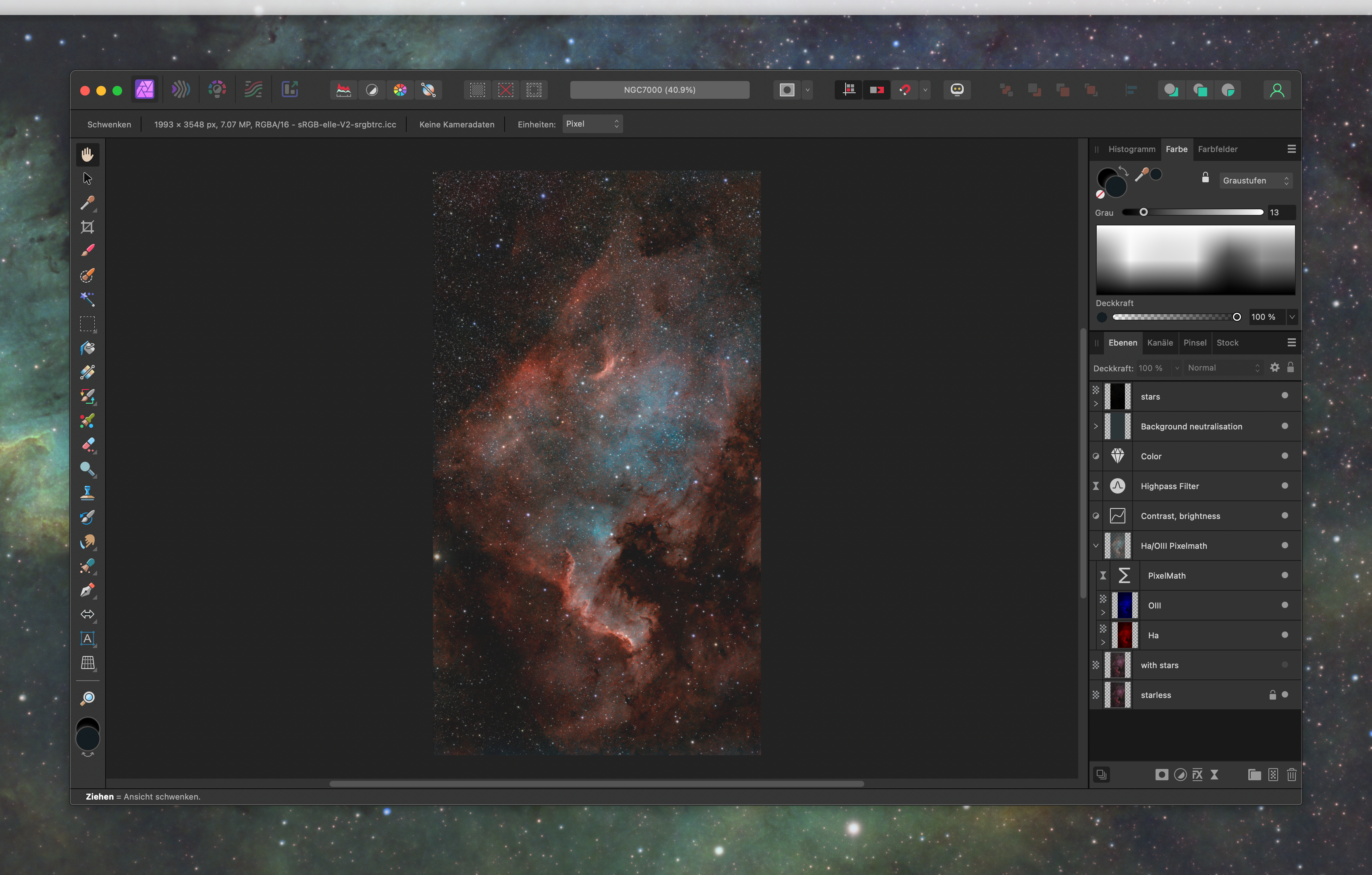Select the Clone Stamp tool
The image size is (1372, 875).
pos(87,493)
